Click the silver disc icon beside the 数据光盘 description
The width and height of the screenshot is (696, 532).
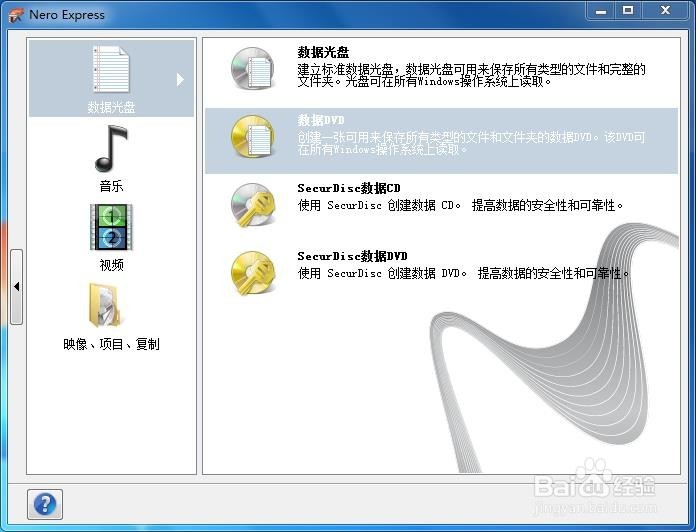253,69
